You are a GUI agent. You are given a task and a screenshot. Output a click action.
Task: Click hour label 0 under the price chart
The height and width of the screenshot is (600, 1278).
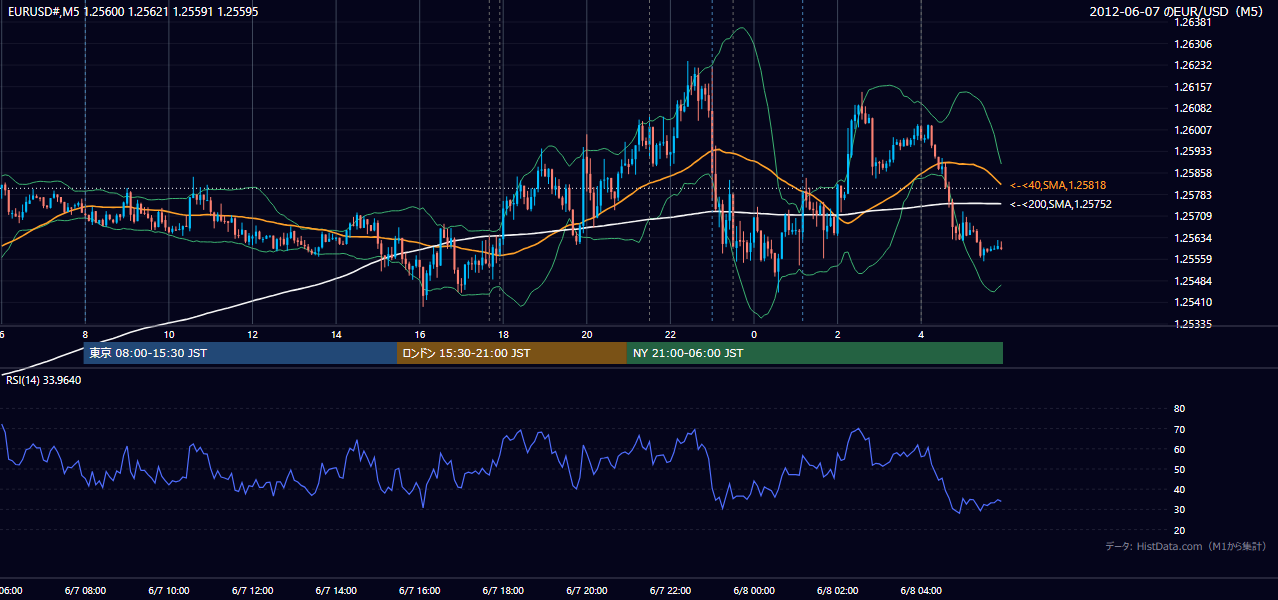[x=754, y=334]
